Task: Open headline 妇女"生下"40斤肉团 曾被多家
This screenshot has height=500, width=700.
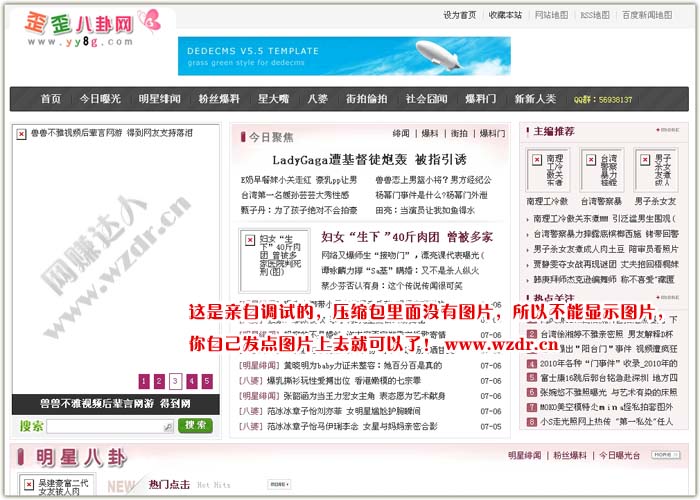Action: coord(407,237)
